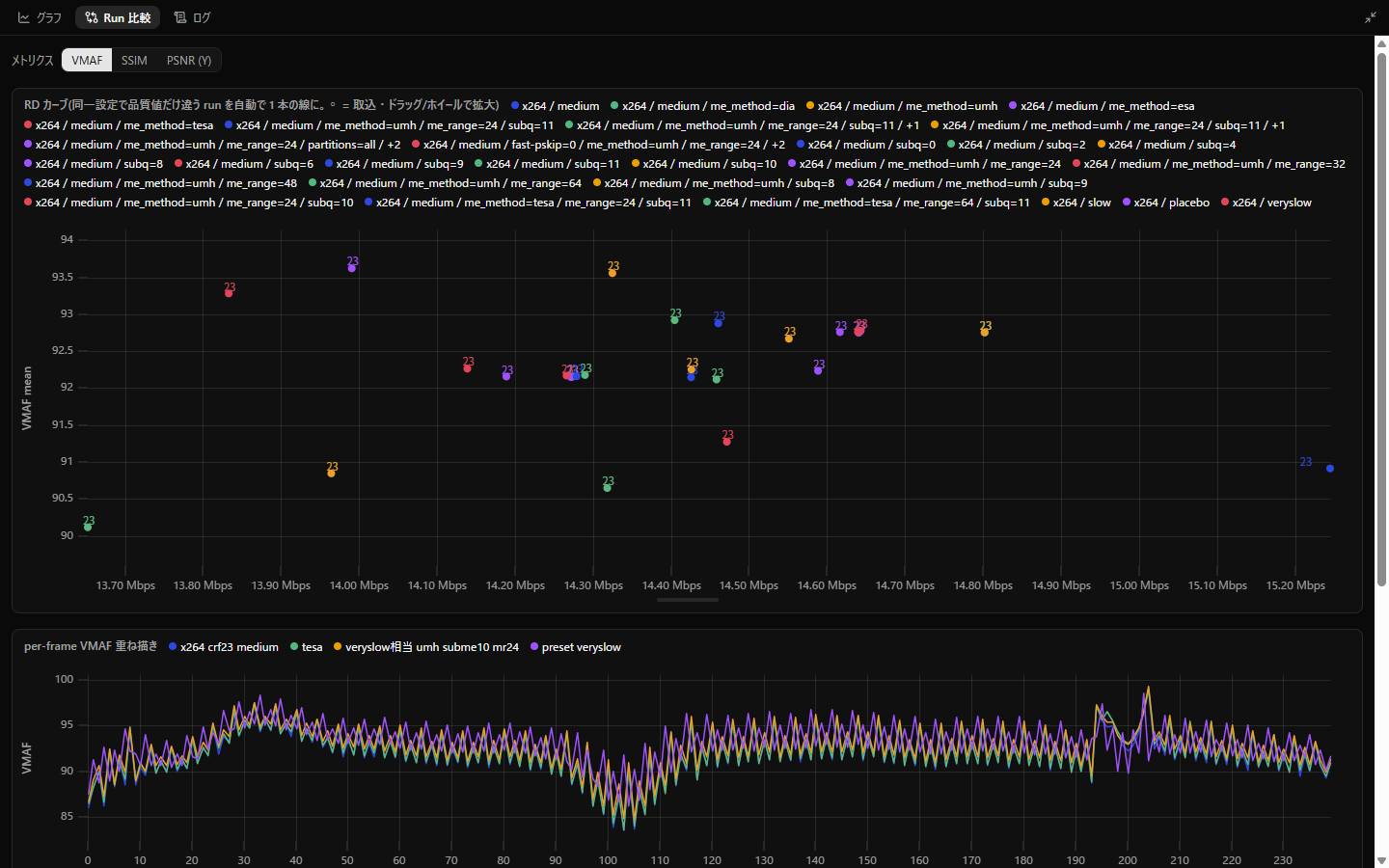The height and width of the screenshot is (868, 1389).
Task: Toggle the green 'x264 / medium / subq=11' legend entry
Action: point(547,164)
